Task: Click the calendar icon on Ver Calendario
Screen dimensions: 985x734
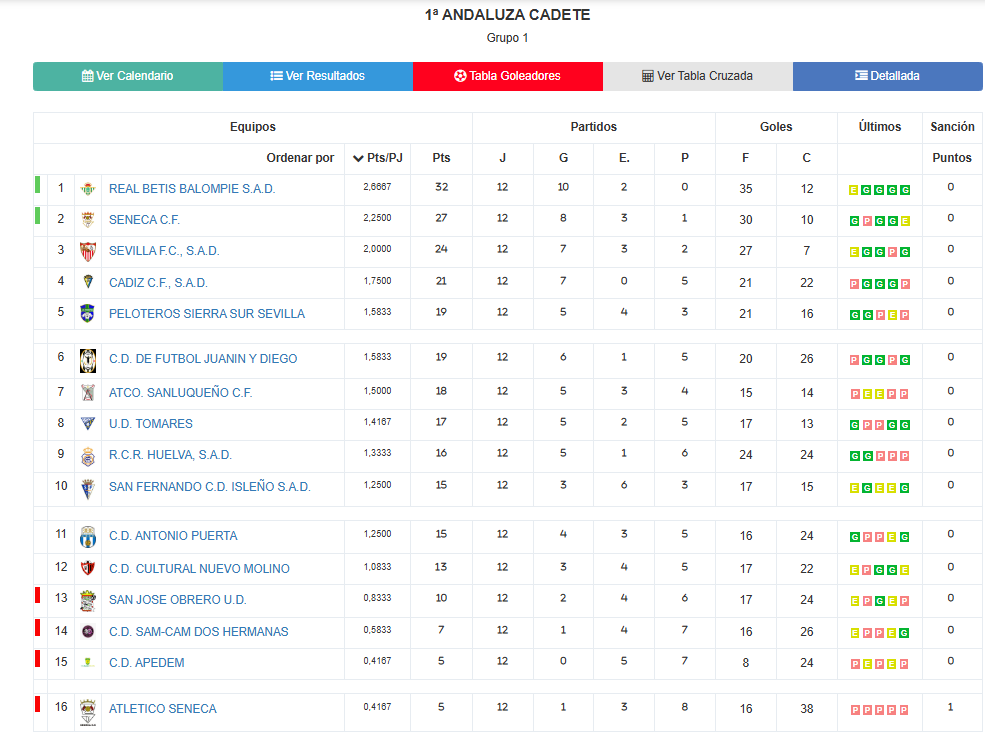Action: coord(87,76)
